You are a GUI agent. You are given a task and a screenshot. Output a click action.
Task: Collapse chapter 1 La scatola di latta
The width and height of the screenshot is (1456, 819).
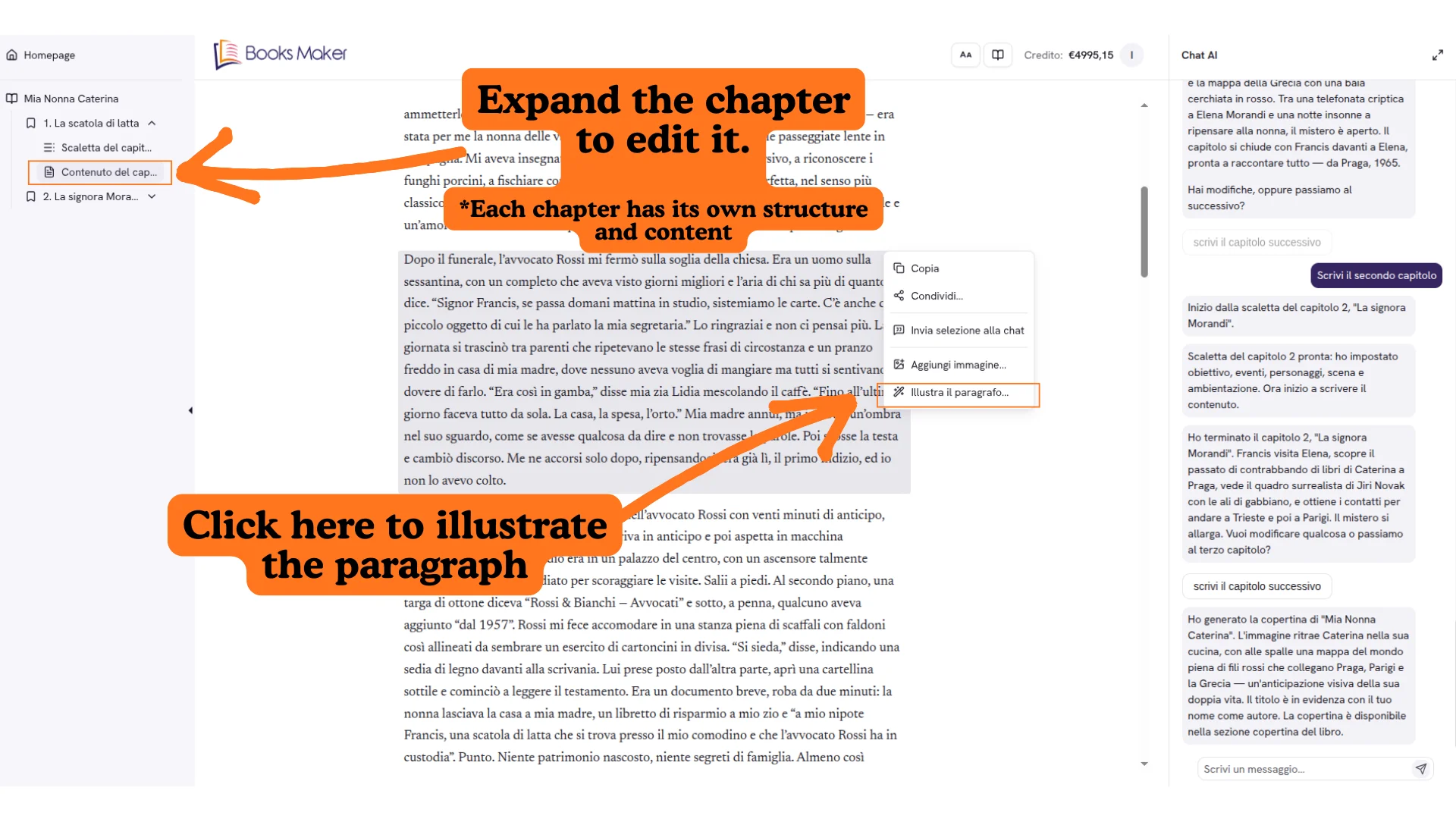click(152, 123)
